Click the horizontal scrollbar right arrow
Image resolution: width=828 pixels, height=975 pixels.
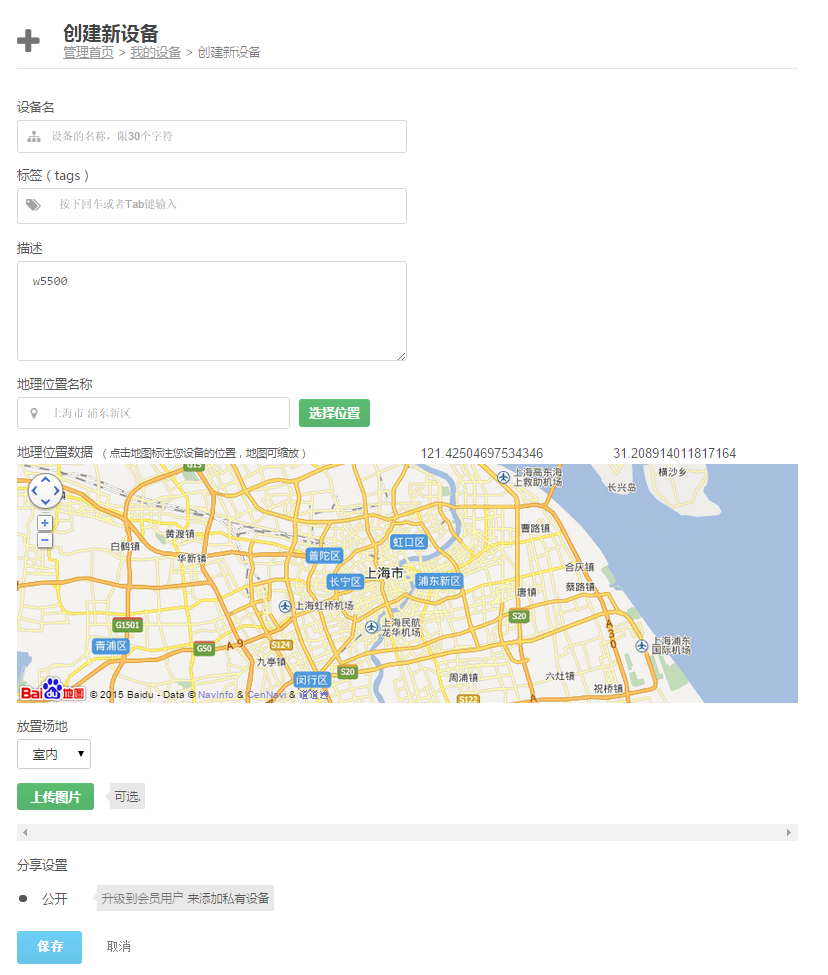pos(789,833)
